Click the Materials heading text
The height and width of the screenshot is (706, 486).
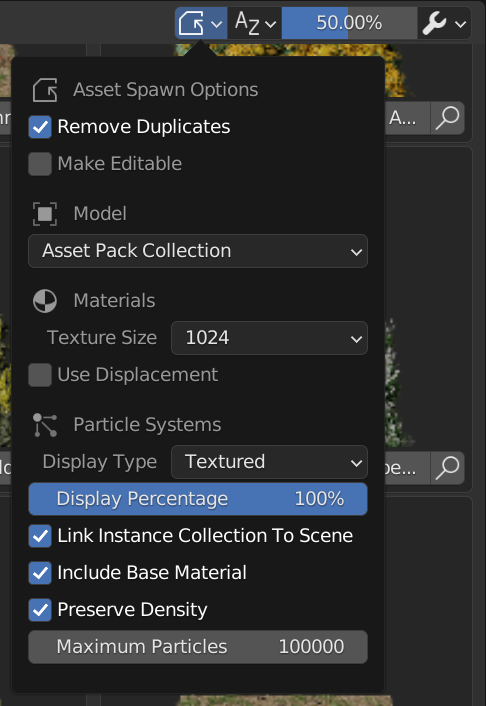coord(114,301)
